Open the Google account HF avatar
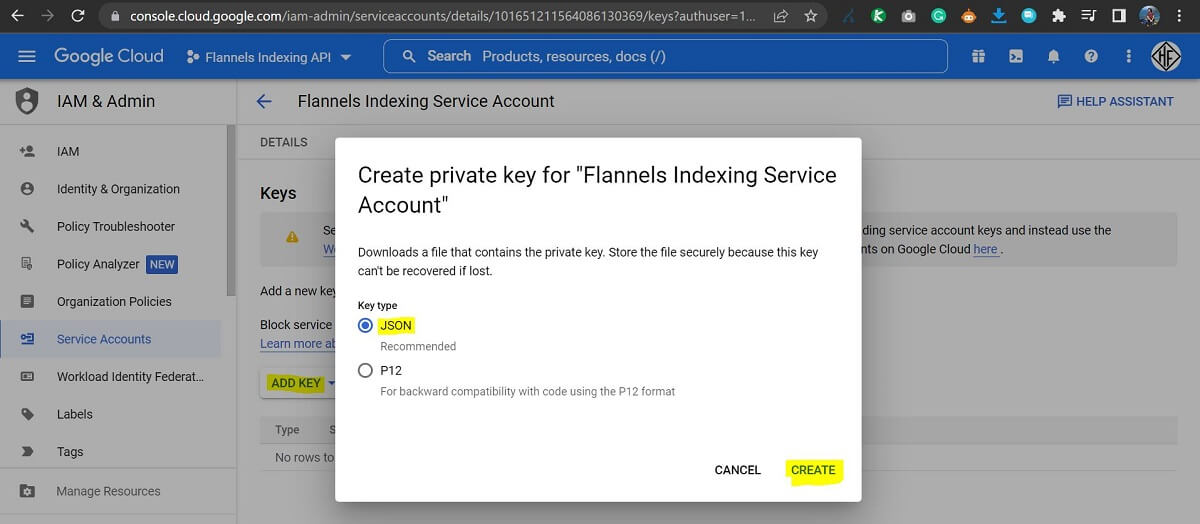This screenshot has height=524, width=1200. coord(1167,57)
